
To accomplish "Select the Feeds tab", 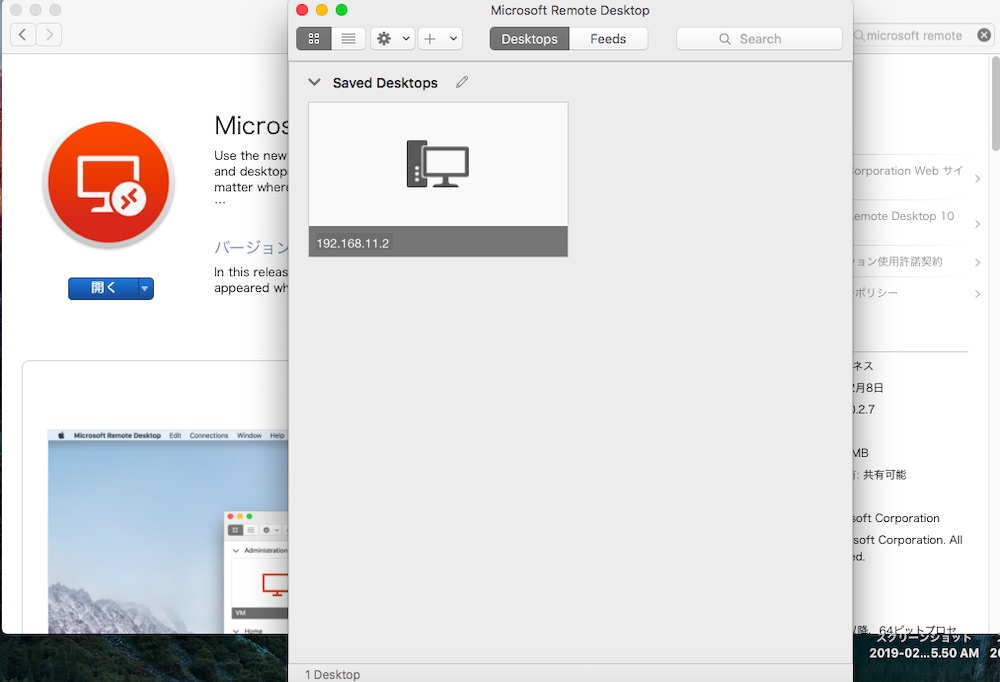I will (x=608, y=39).
